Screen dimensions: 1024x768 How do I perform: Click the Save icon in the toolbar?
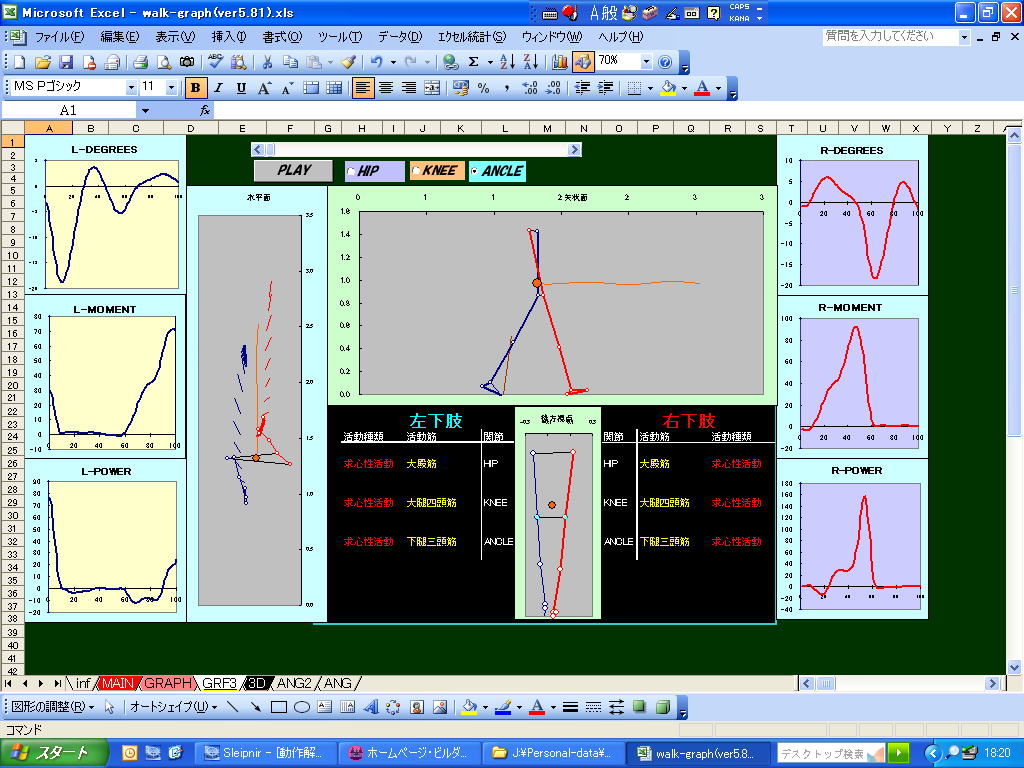(66, 62)
